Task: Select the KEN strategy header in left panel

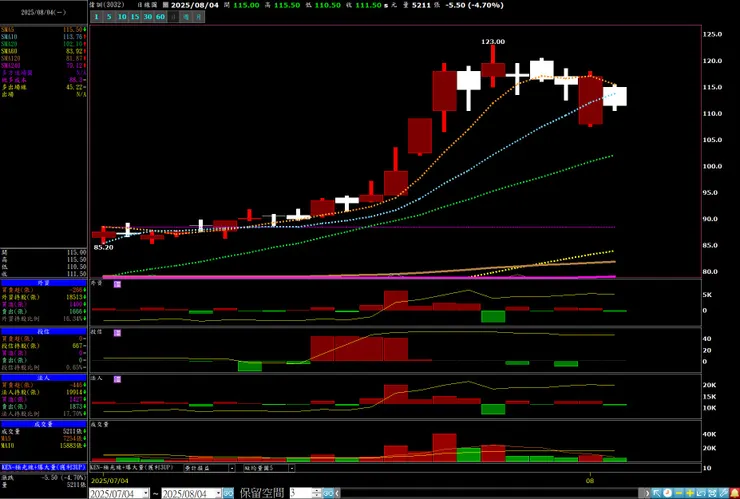Action: pos(43,467)
